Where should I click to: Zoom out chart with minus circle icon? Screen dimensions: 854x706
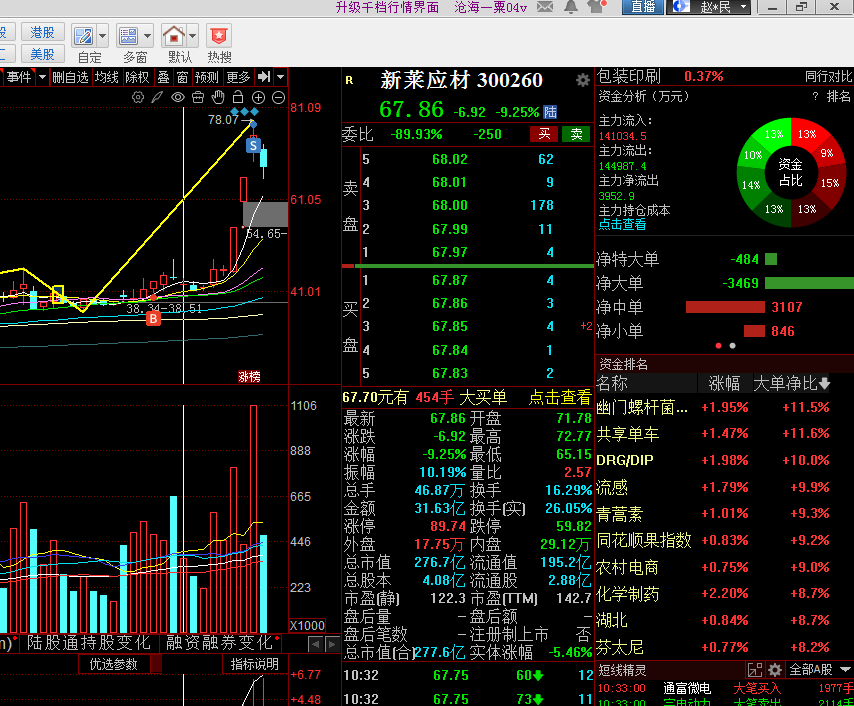coord(278,98)
